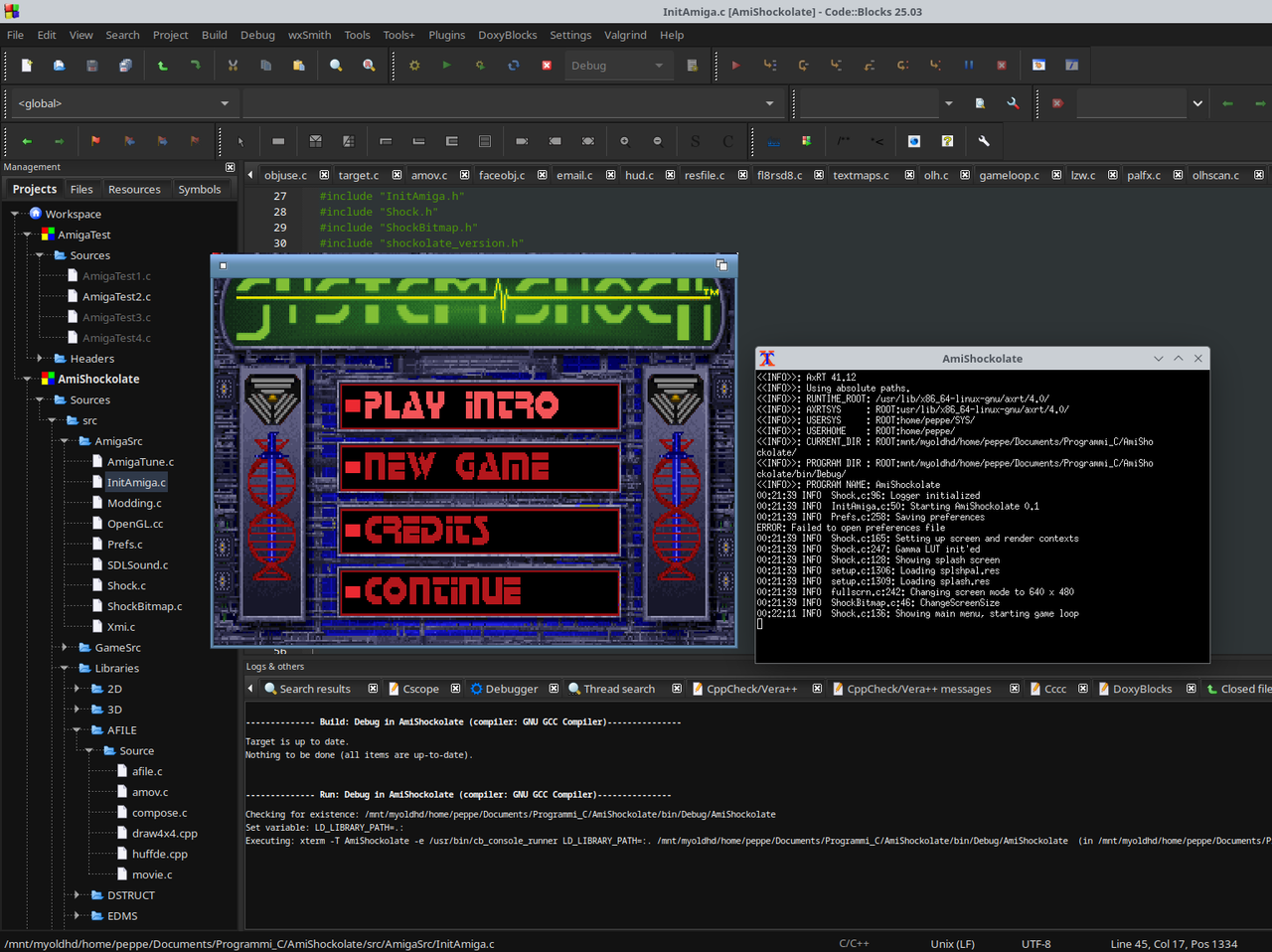Undo the last edit via toolbar
This screenshot has height=952, width=1272.
click(x=162, y=66)
